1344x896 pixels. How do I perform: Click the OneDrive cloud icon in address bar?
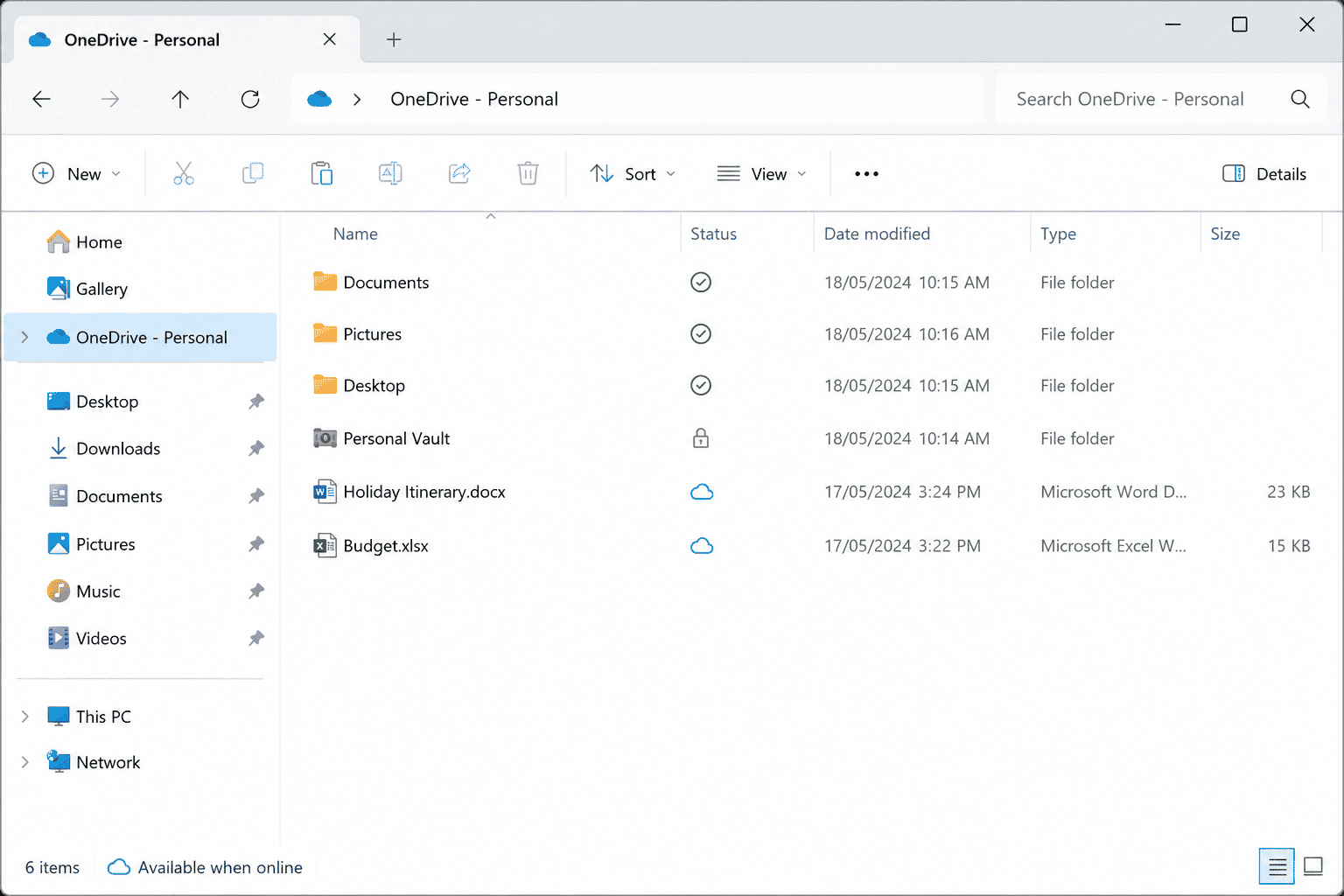(319, 99)
